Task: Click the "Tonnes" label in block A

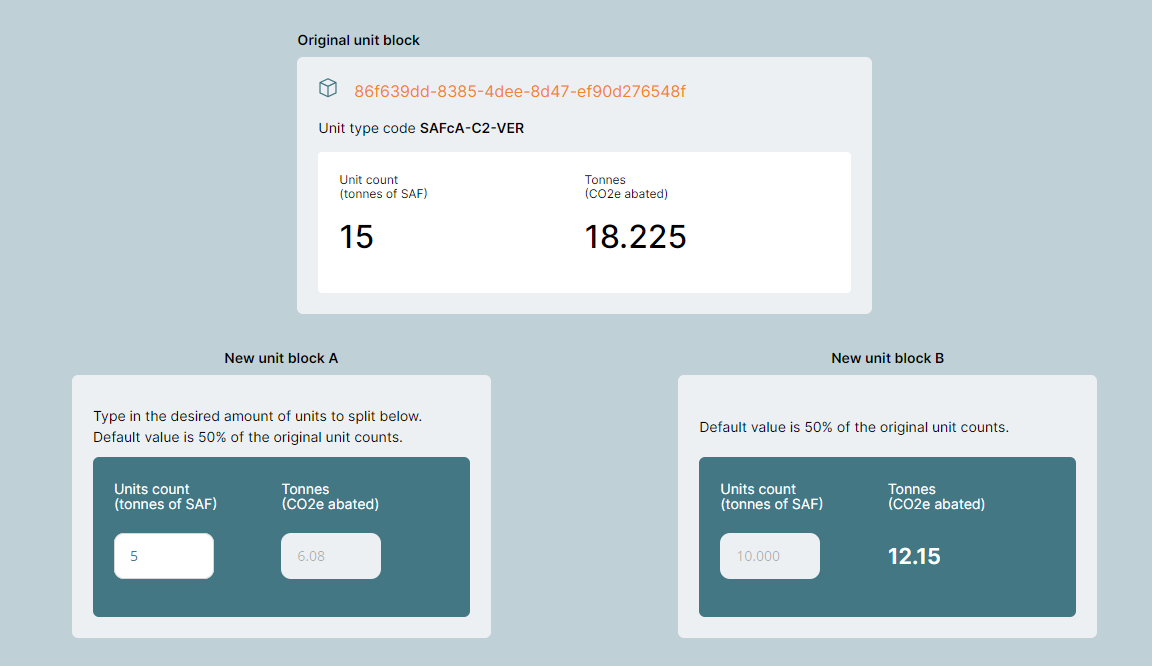Action: pyautogui.click(x=306, y=489)
